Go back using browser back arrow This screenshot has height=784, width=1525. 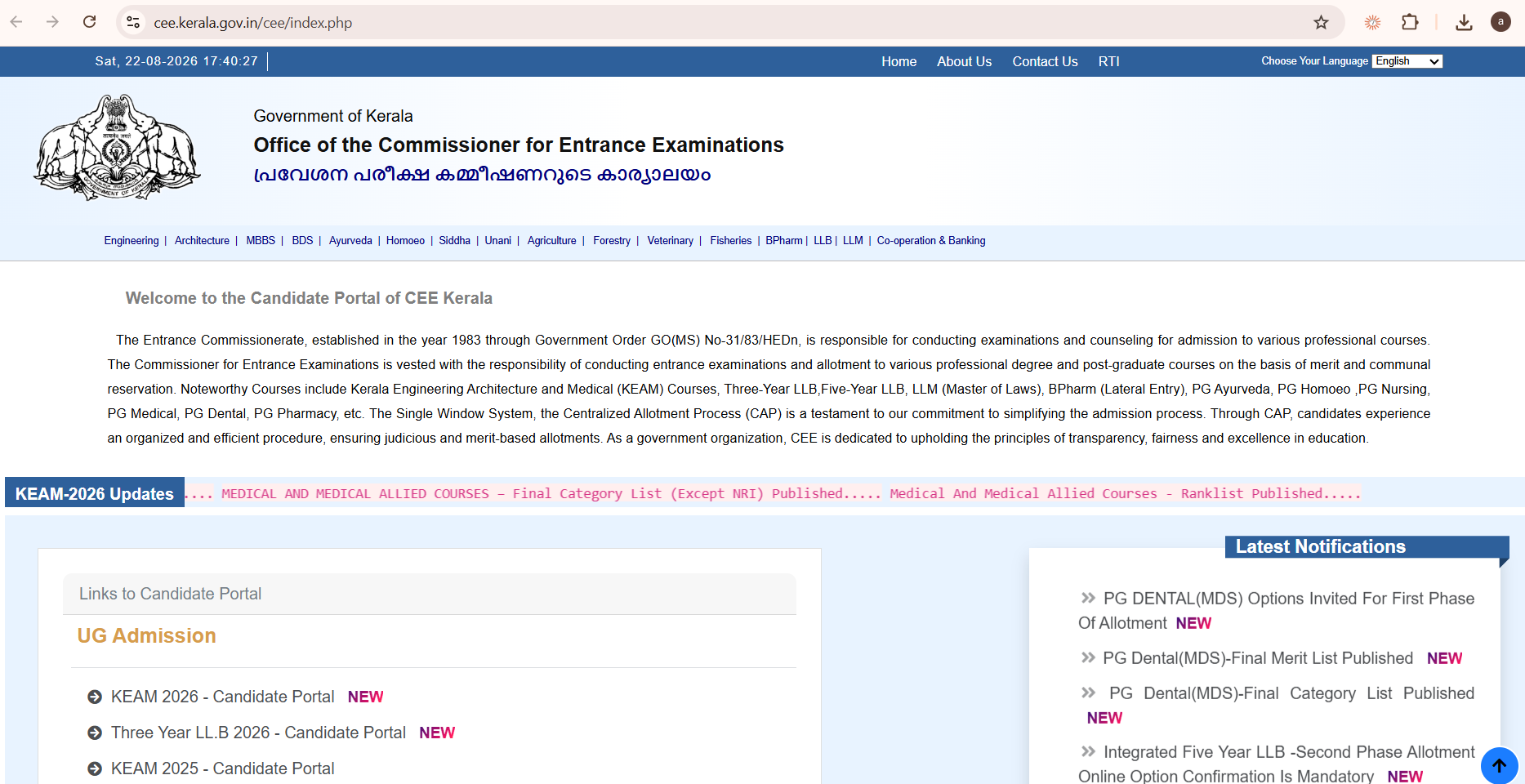16,22
